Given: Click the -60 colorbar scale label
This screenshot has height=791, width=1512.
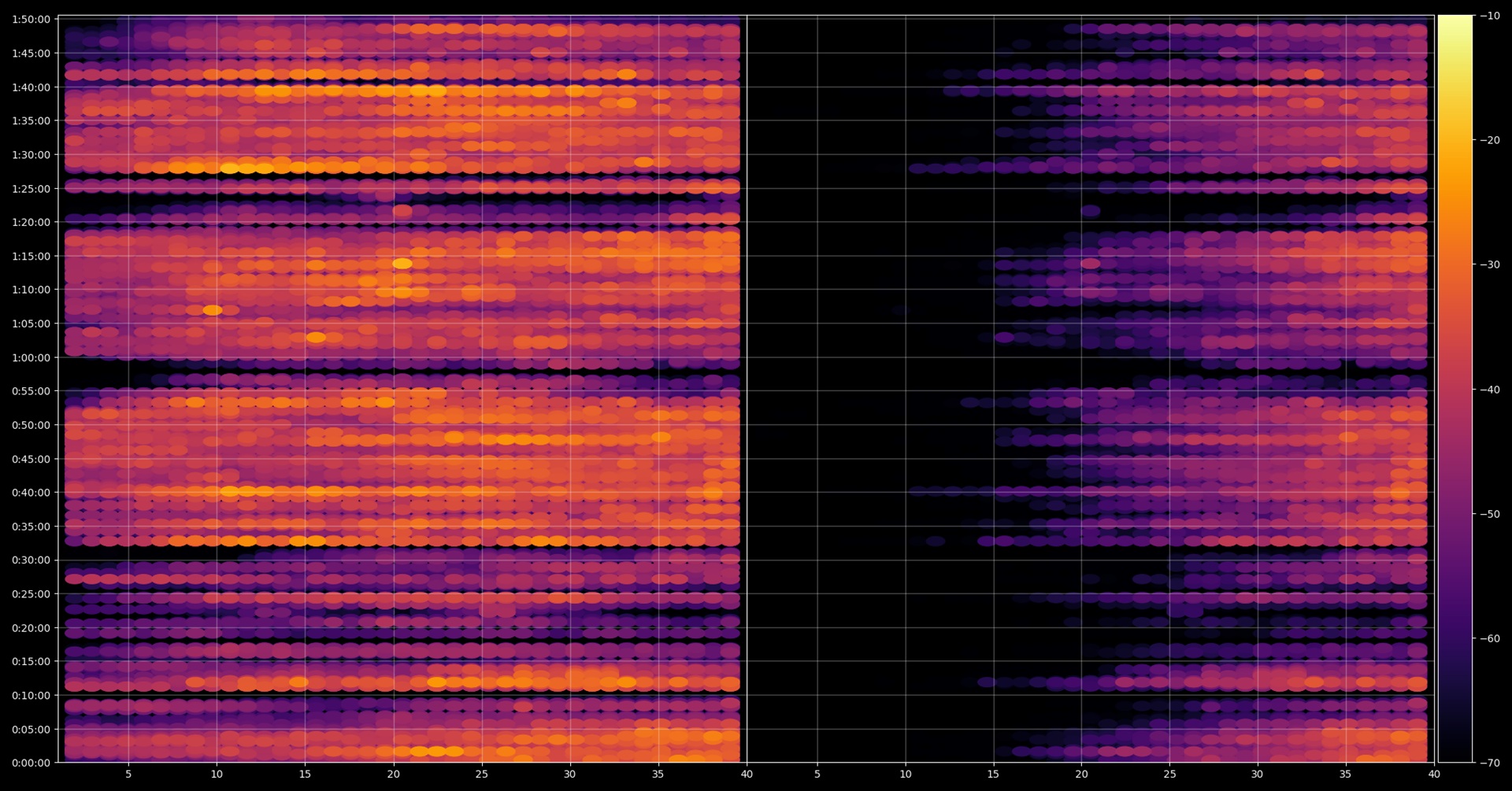Looking at the screenshot, I should pyautogui.click(x=1490, y=638).
